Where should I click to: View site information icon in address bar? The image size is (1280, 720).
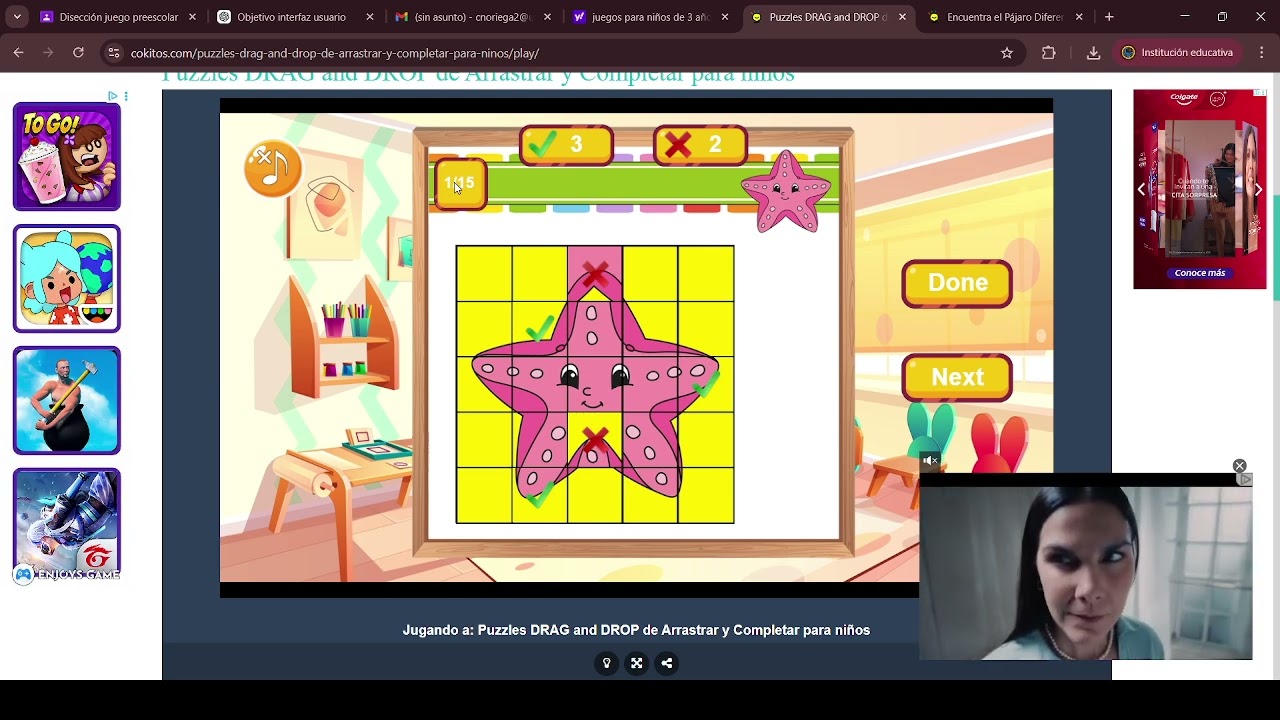(x=113, y=53)
